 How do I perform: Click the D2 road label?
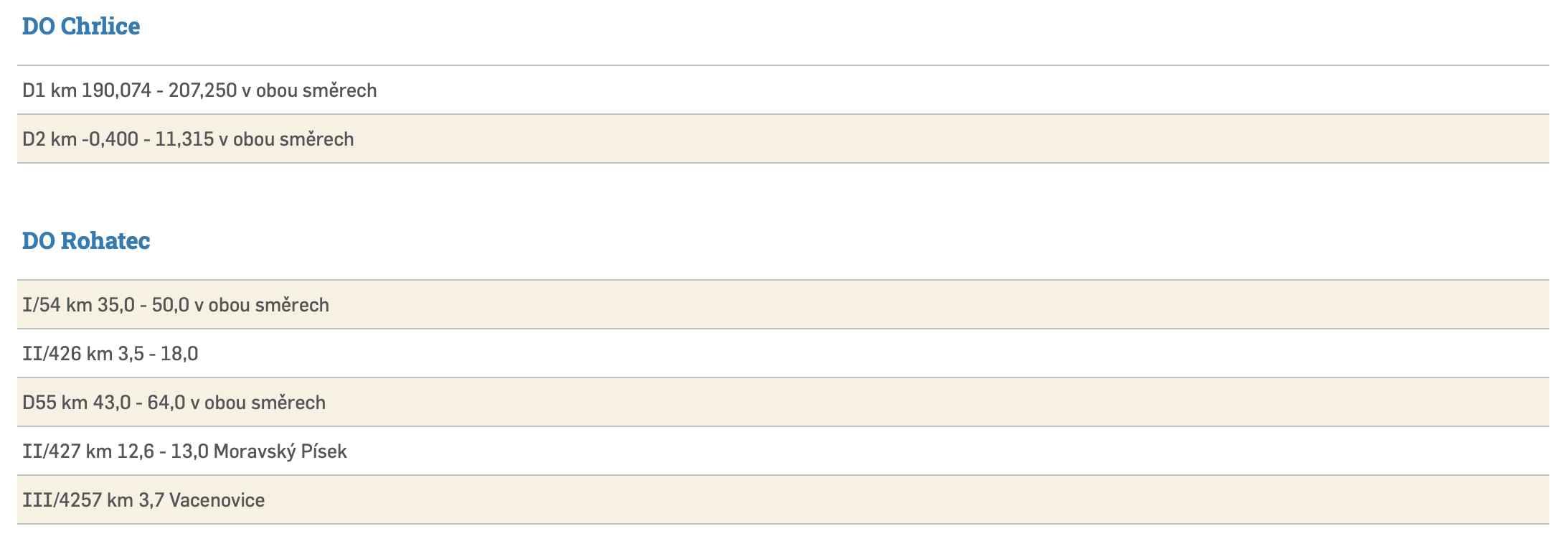[34, 139]
